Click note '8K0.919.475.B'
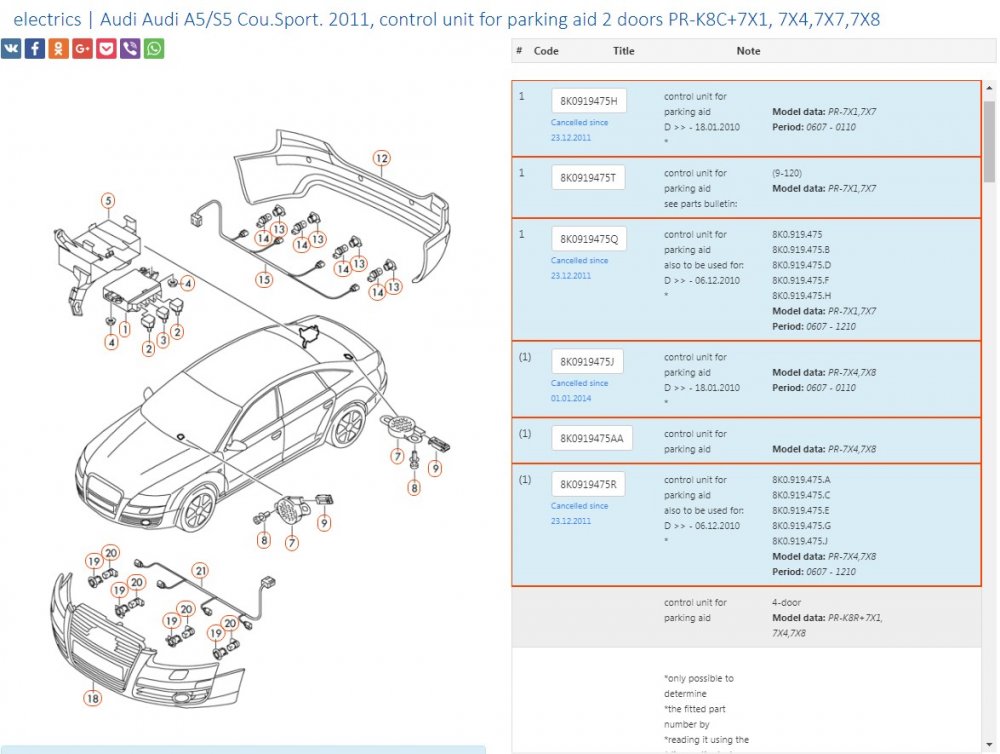The image size is (1000, 754). click(800, 249)
